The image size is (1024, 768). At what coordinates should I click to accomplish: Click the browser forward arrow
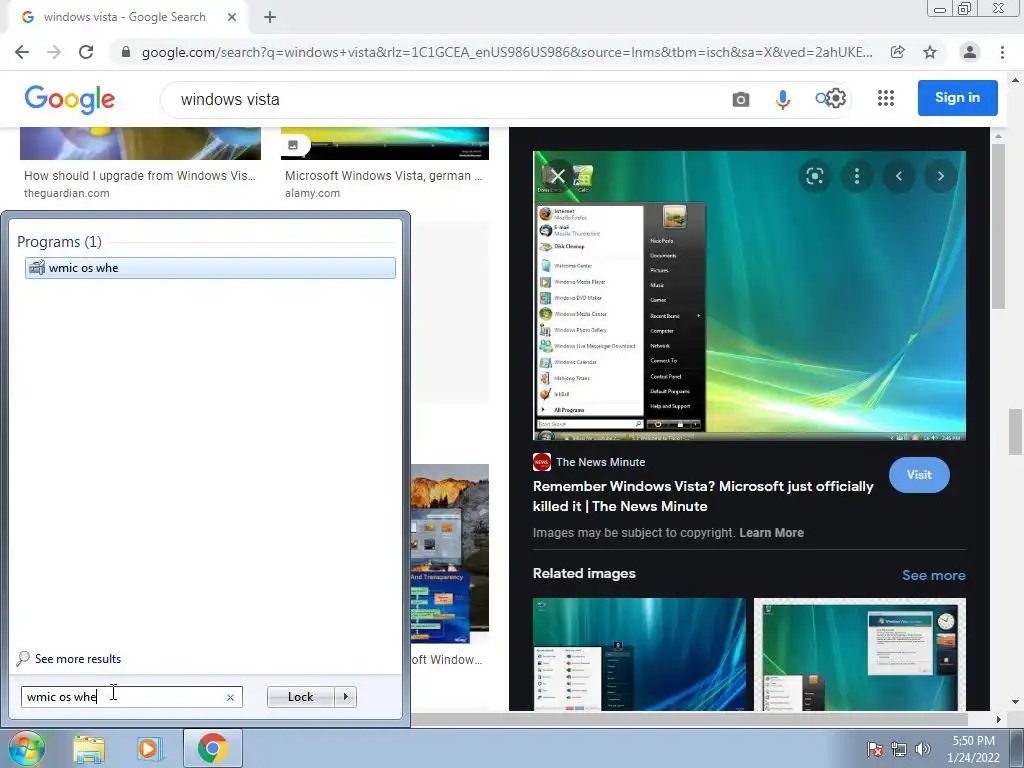pos(54,52)
